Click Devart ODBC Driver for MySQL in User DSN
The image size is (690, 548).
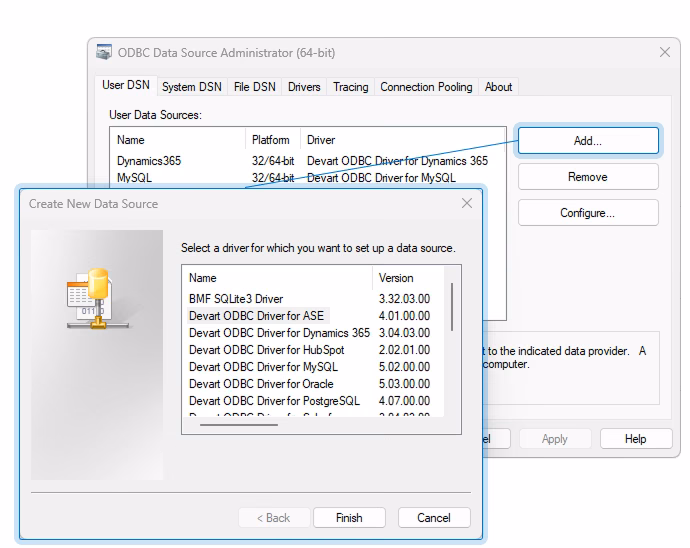(x=381, y=178)
